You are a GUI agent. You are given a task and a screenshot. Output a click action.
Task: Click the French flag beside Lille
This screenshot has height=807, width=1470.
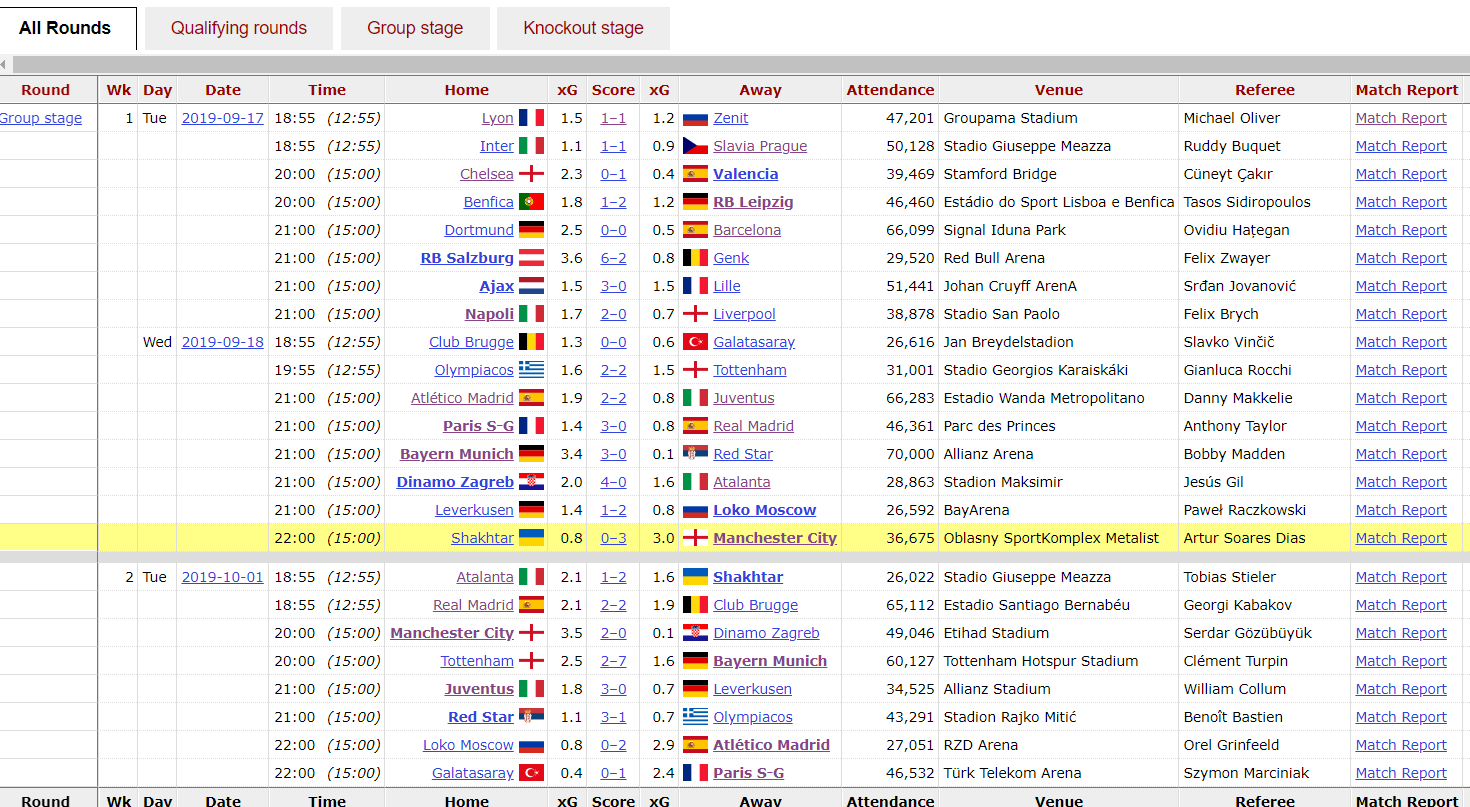point(695,286)
